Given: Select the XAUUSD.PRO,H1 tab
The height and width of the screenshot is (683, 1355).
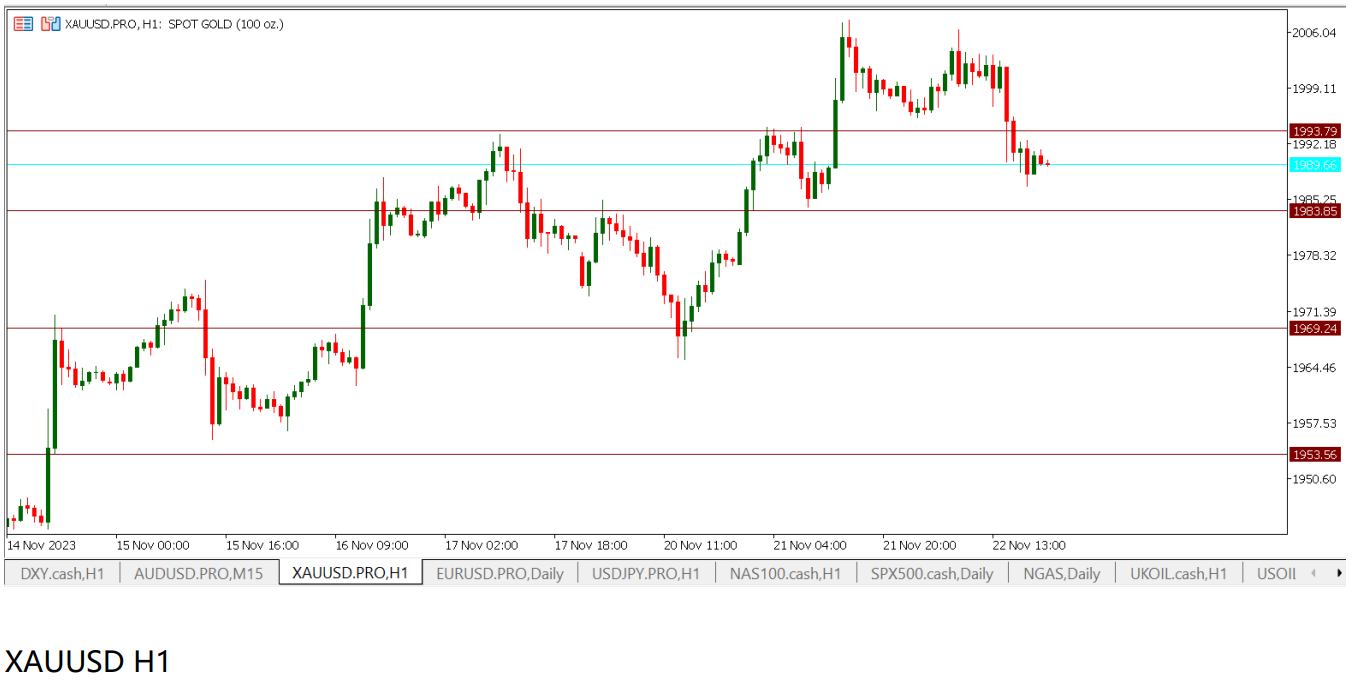Looking at the screenshot, I should [350, 573].
